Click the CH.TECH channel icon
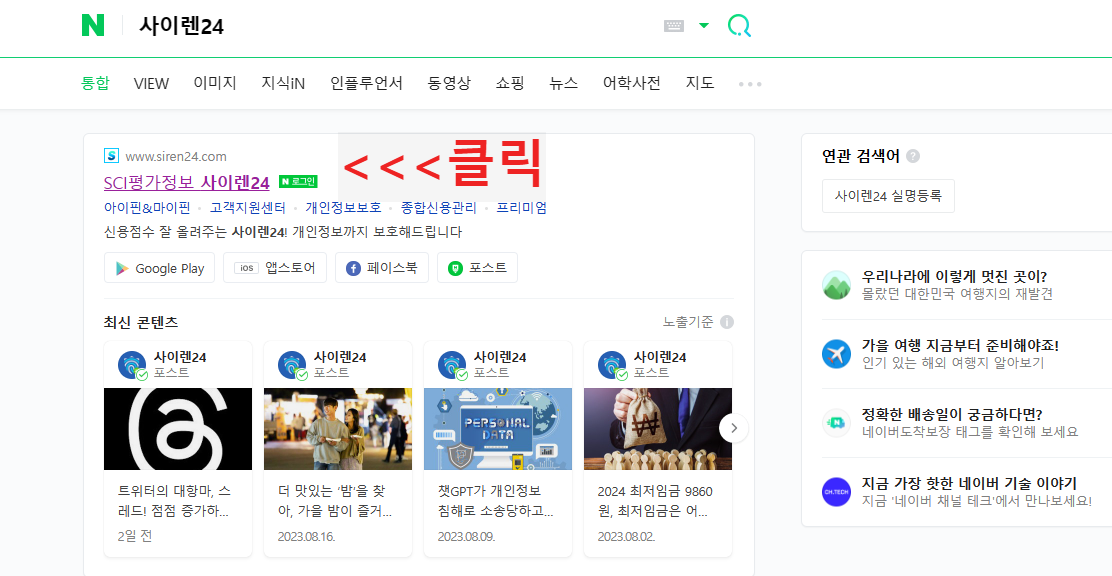This screenshot has width=1112, height=576. 836,492
